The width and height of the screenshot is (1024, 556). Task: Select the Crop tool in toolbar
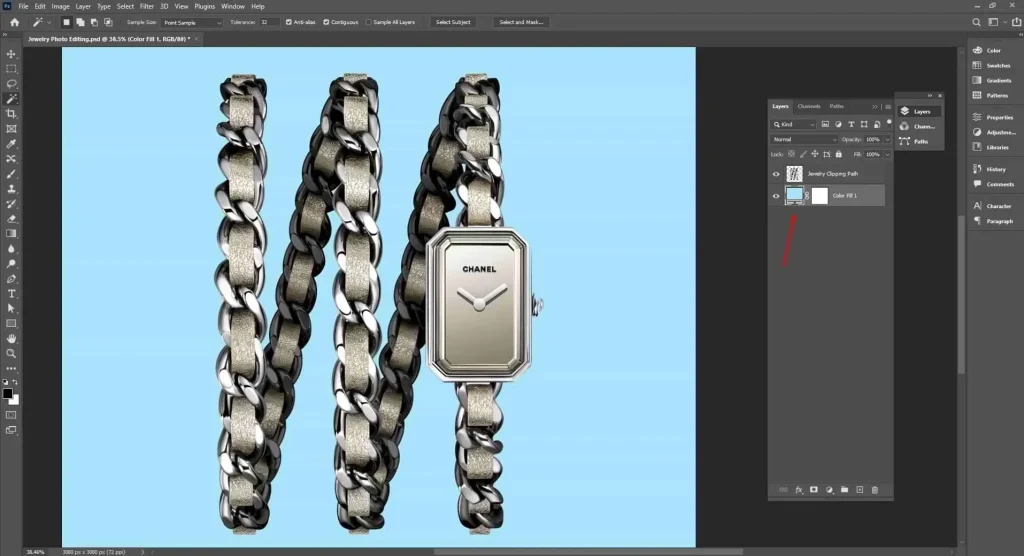click(11, 114)
